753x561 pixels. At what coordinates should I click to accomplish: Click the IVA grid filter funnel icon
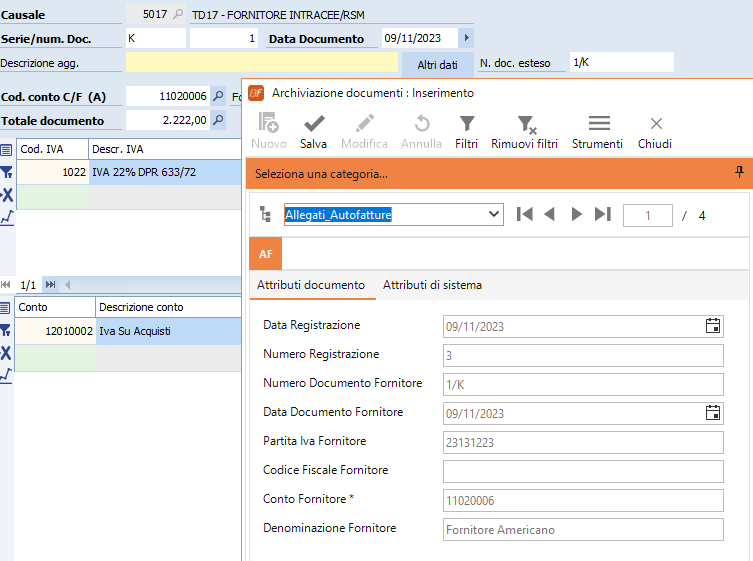click(x=6, y=172)
